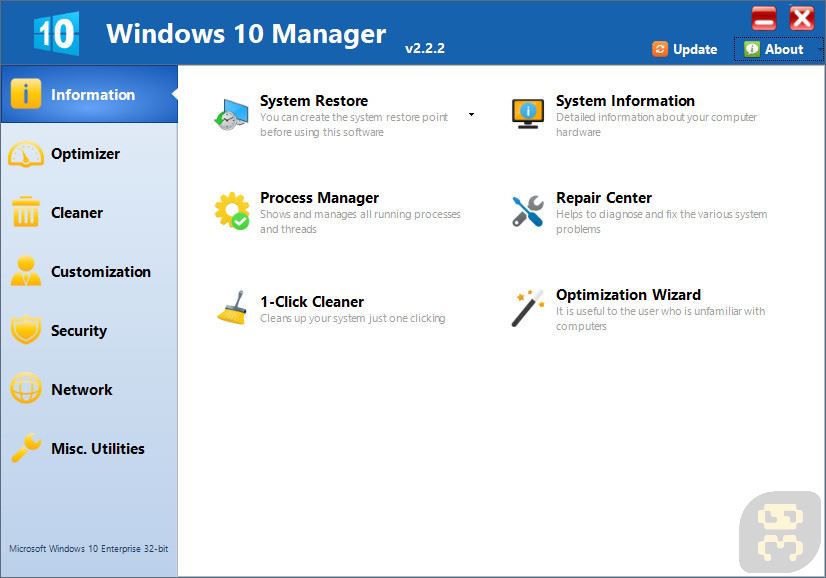This screenshot has height=578, width=826.
Task: Click description 'Shows and manages all running processes'
Action: pyautogui.click(x=360, y=214)
